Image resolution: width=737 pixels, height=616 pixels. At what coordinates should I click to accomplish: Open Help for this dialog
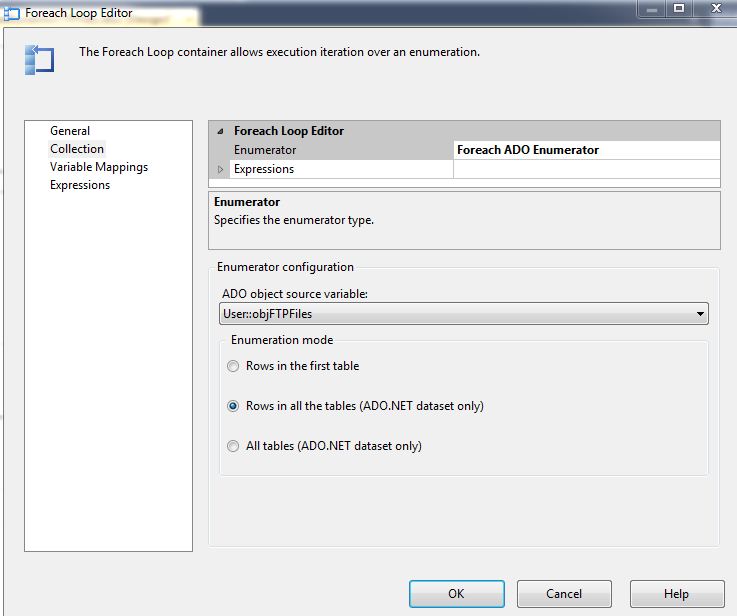[x=676, y=593]
